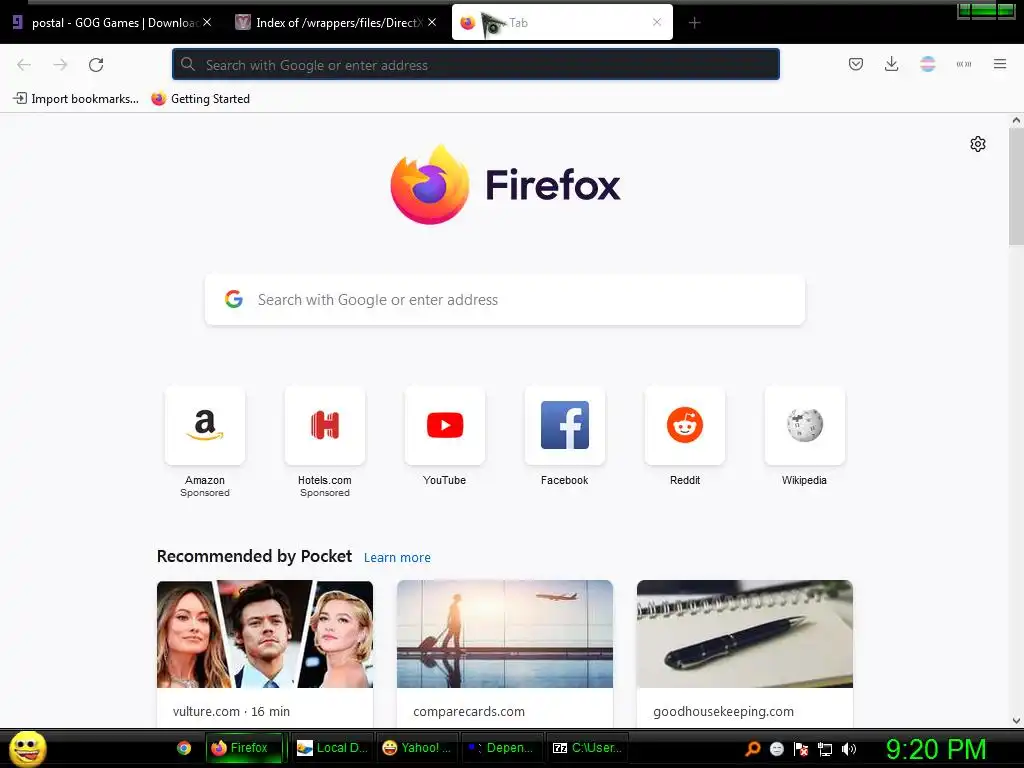The image size is (1024, 768).
Task: Open the Firefox hamburger application menu
Action: coord(1000,64)
